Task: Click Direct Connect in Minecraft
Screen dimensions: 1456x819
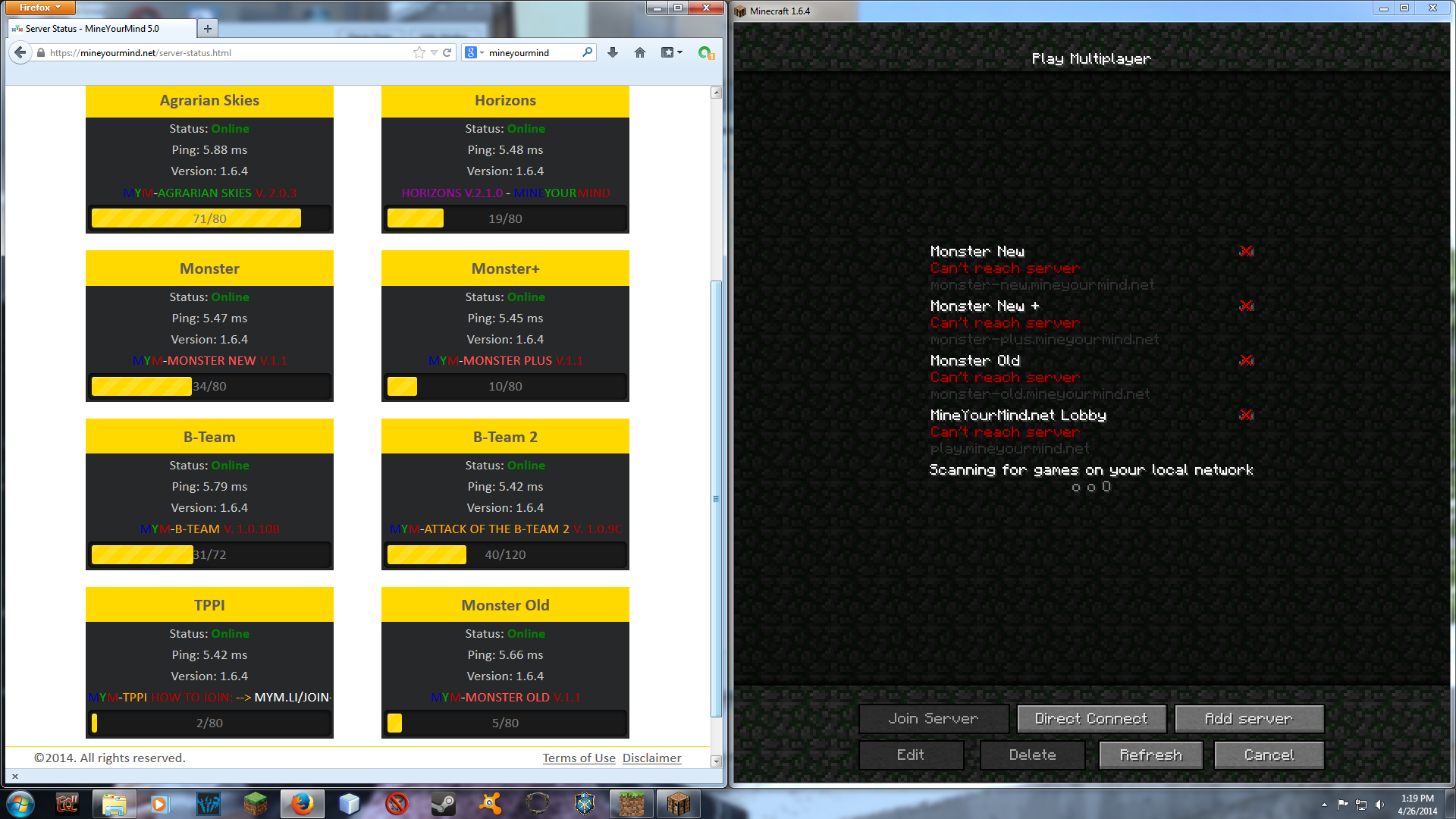Action: pyautogui.click(x=1091, y=718)
